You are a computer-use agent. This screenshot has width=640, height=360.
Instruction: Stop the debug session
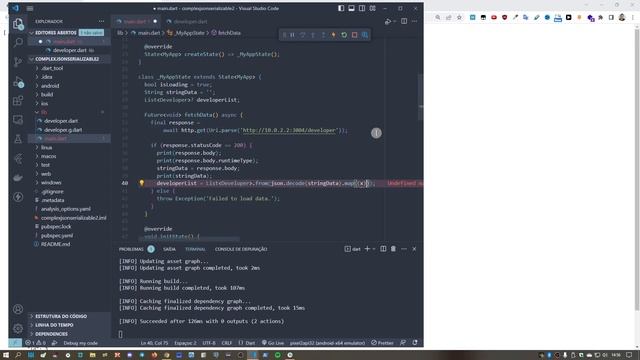[354, 35]
